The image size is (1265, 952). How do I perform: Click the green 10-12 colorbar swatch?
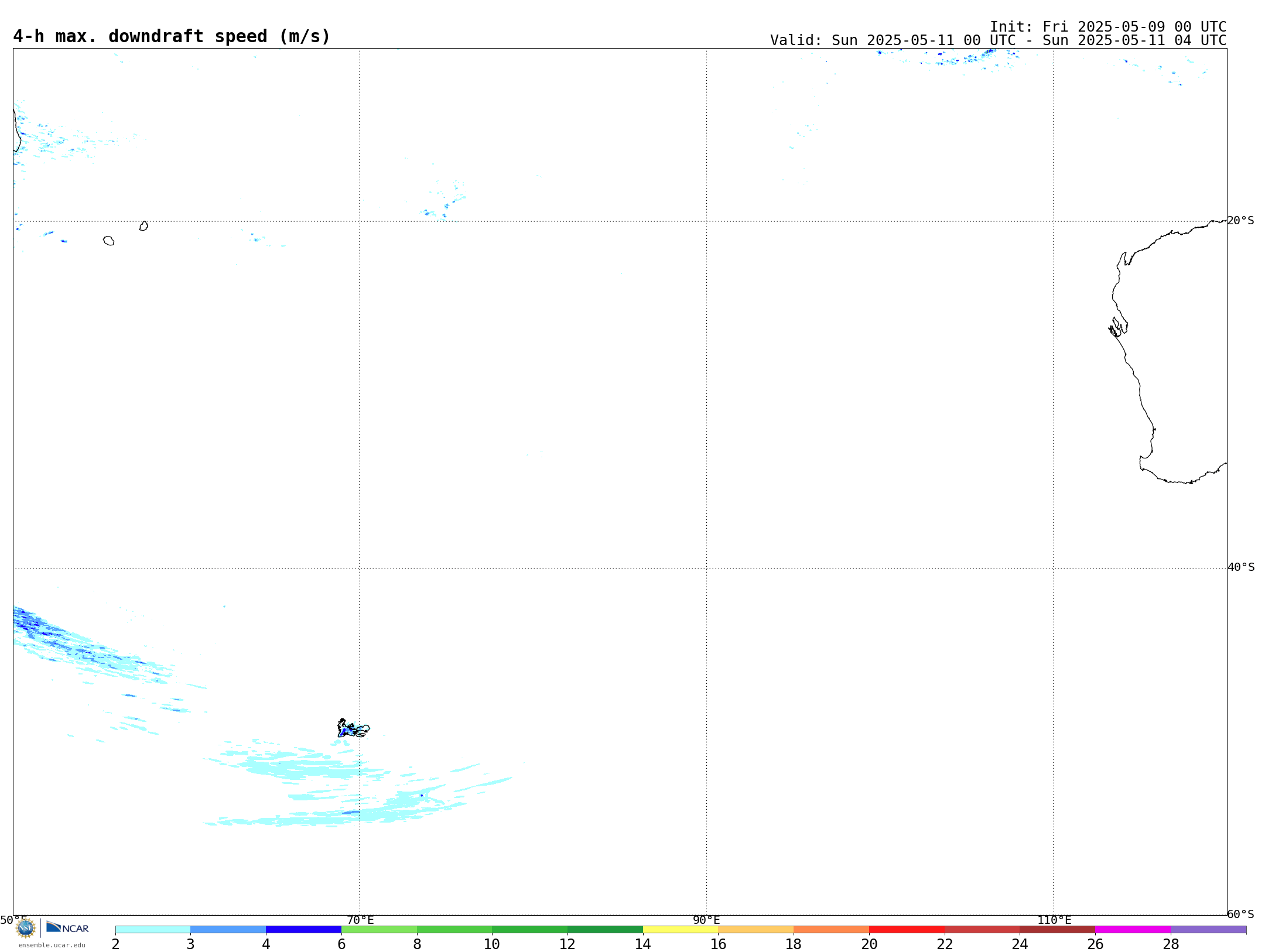coord(530,929)
